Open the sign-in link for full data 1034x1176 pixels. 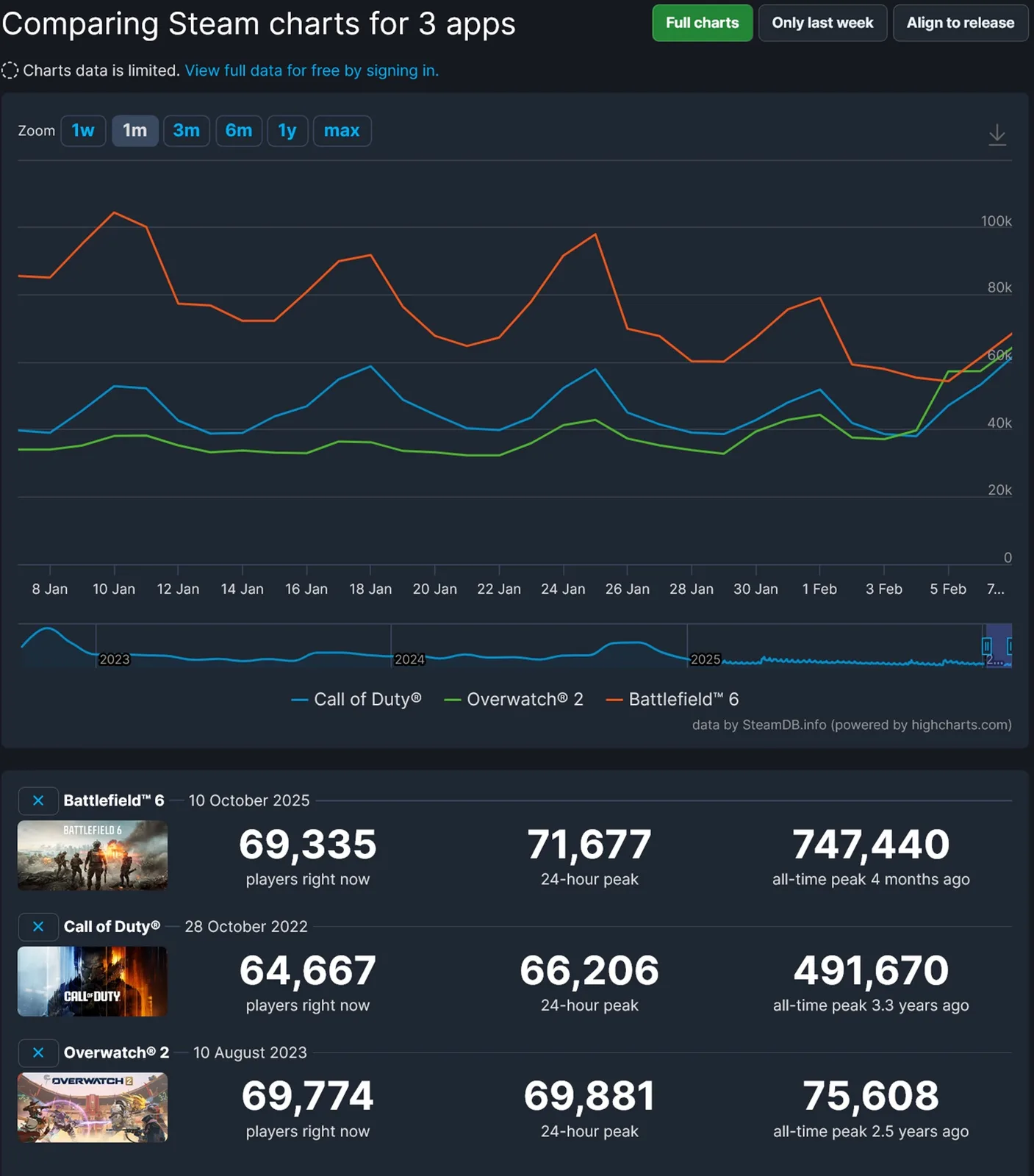[x=312, y=71]
